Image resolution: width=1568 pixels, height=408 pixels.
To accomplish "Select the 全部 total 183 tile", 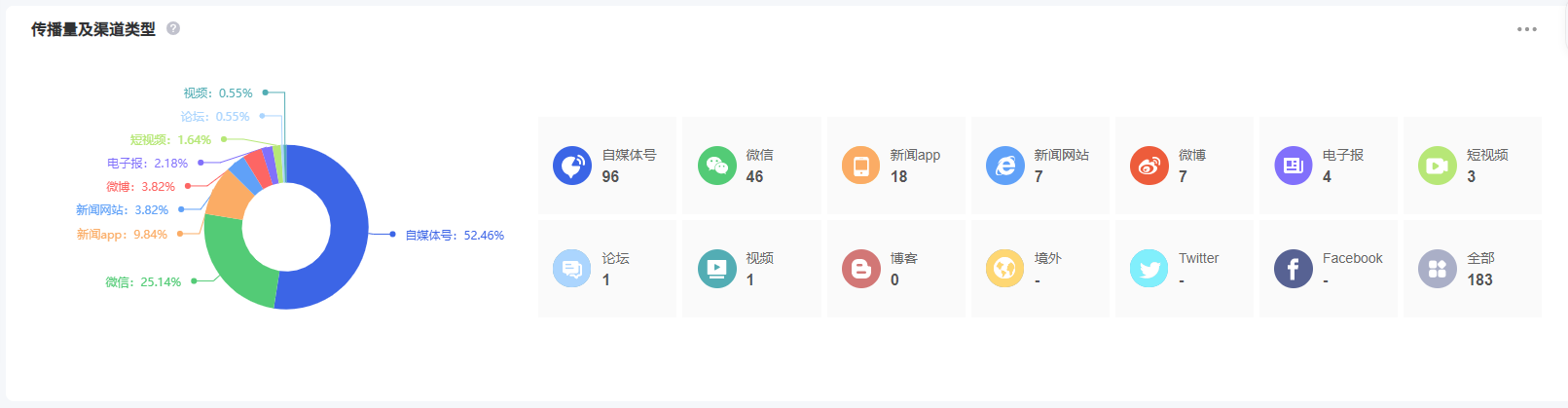I will pos(1472,269).
